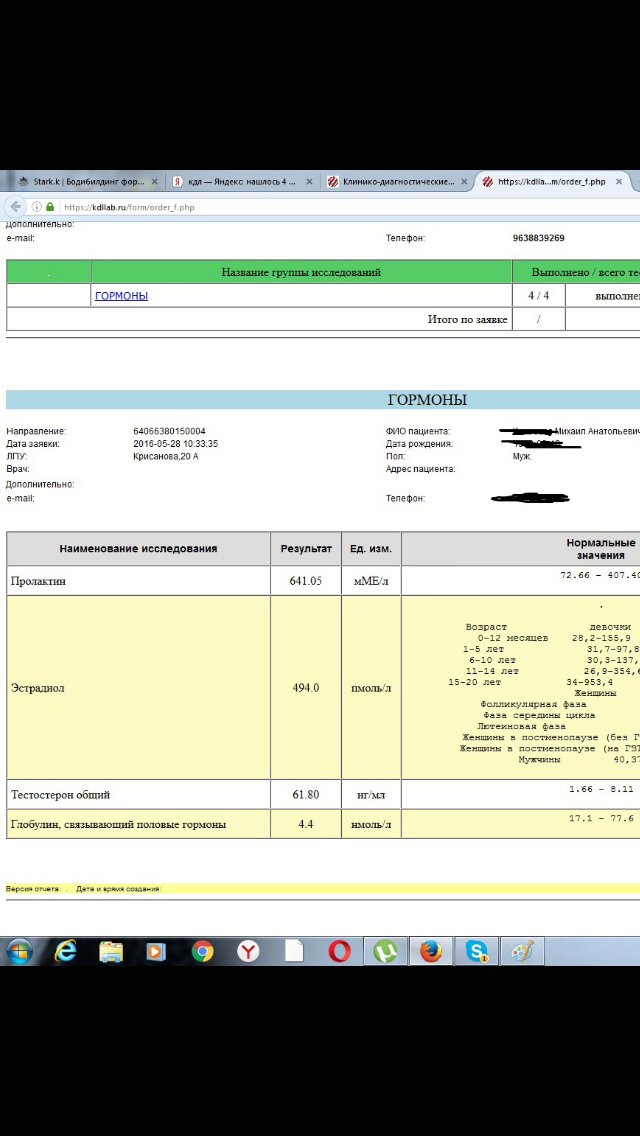This screenshot has width=640, height=1136.
Task: Close the Stark.k forum tab
Action: [x=154, y=182]
